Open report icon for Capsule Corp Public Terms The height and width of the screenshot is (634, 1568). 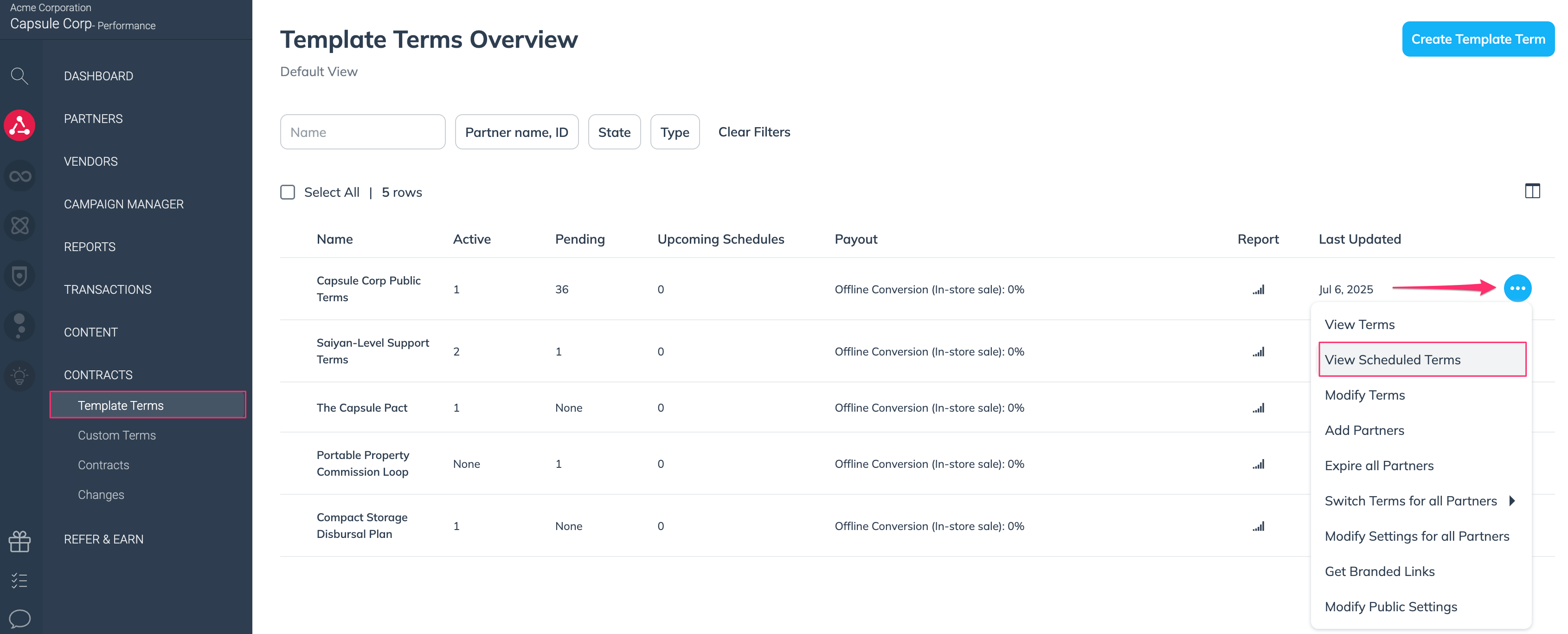[x=1258, y=290]
